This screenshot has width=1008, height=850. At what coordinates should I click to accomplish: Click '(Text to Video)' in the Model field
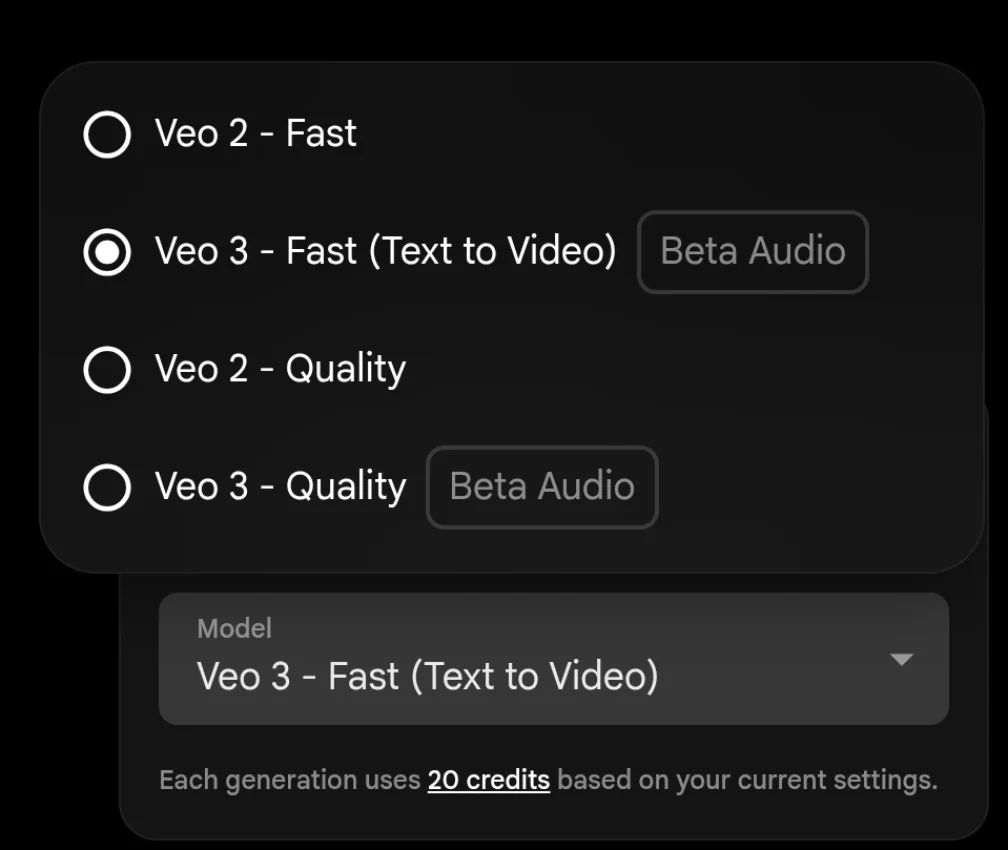535,677
